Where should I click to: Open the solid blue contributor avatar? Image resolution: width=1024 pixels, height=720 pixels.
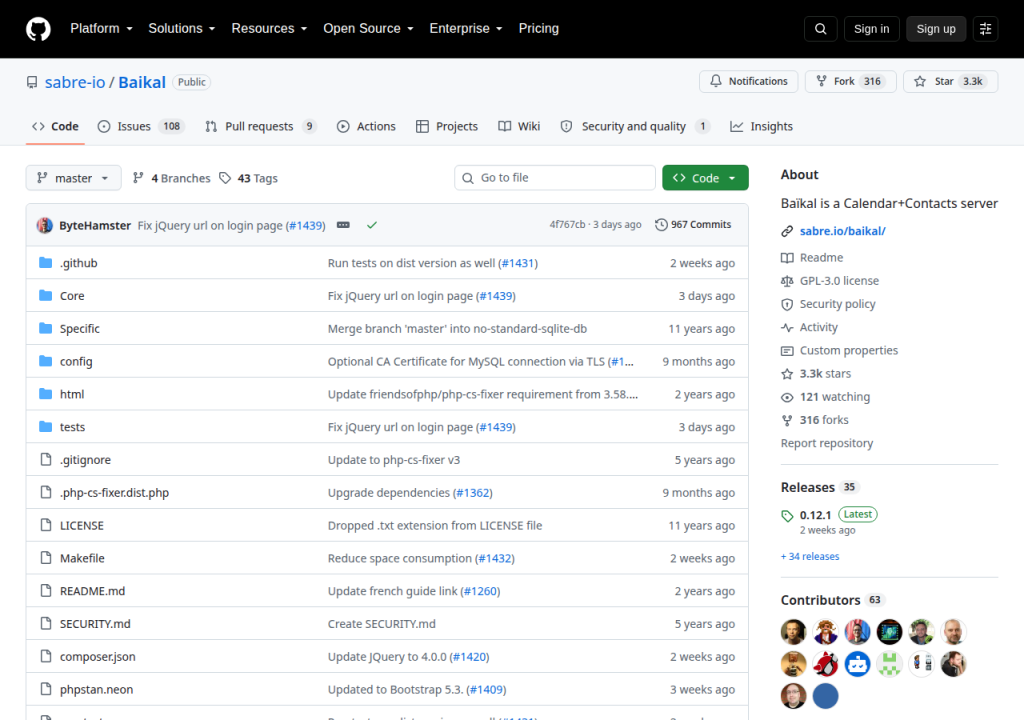coord(825,696)
